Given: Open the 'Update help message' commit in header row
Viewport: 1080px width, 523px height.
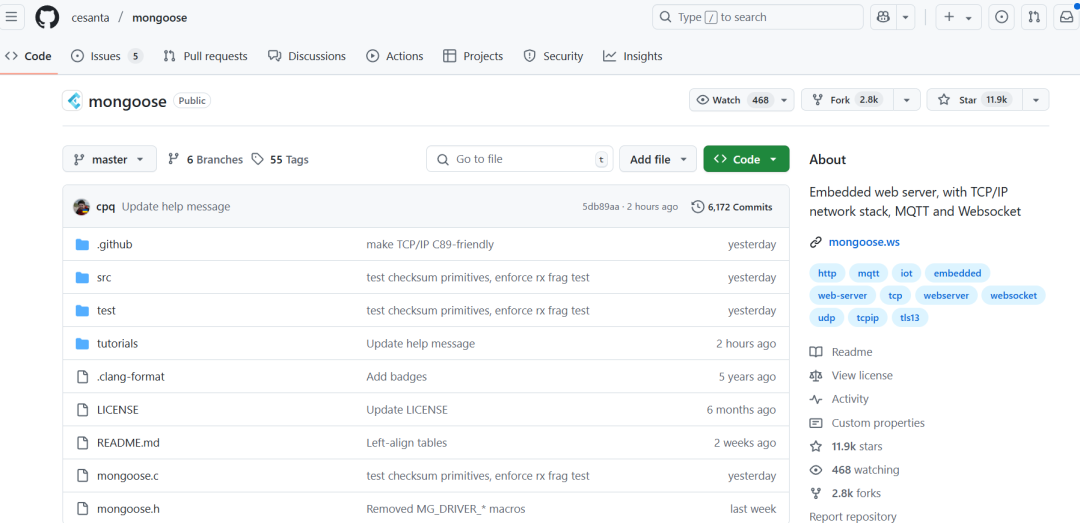Looking at the screenshot, I should (176, 207).
